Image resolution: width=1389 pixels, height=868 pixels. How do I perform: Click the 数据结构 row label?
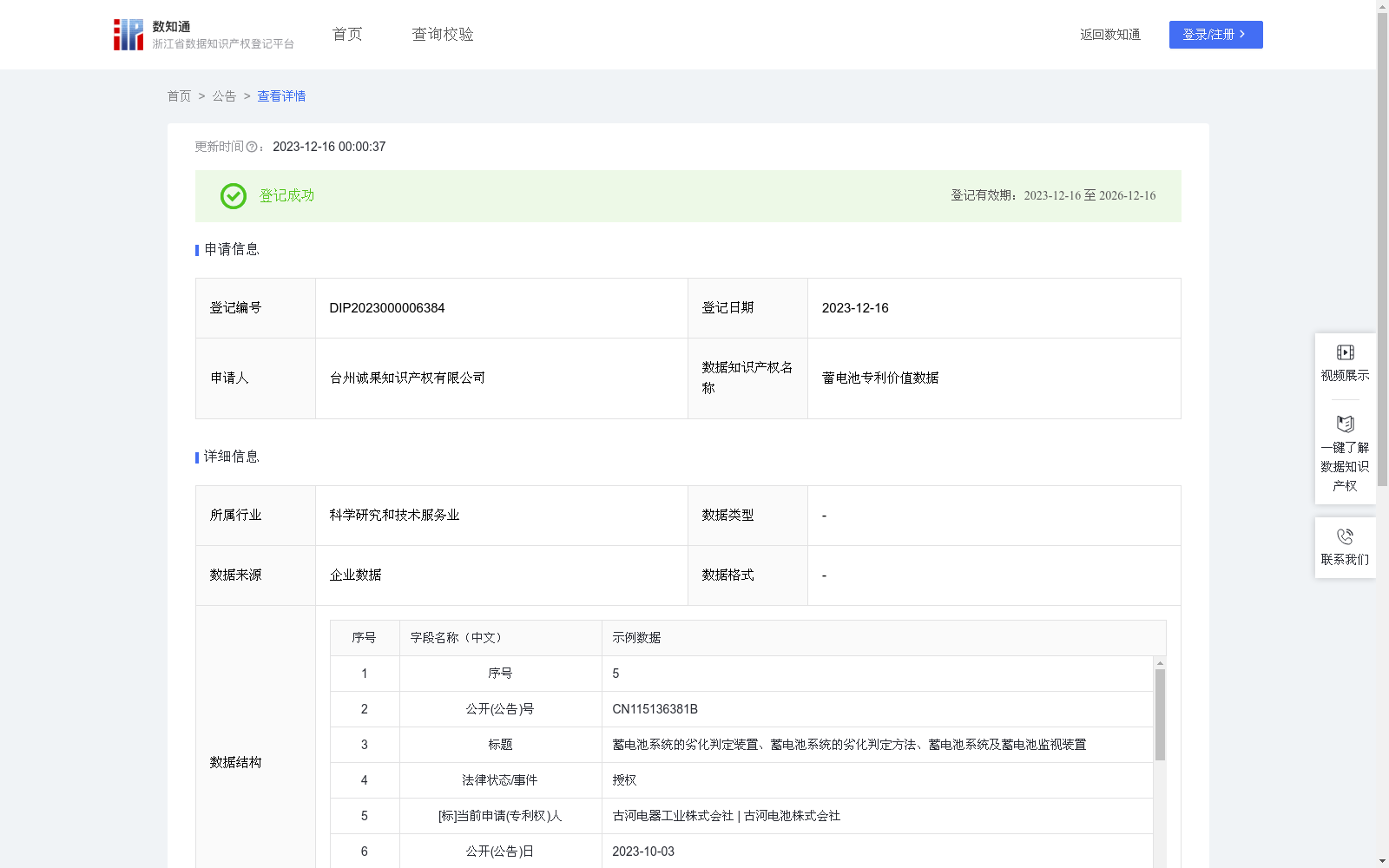pos(235,762)
